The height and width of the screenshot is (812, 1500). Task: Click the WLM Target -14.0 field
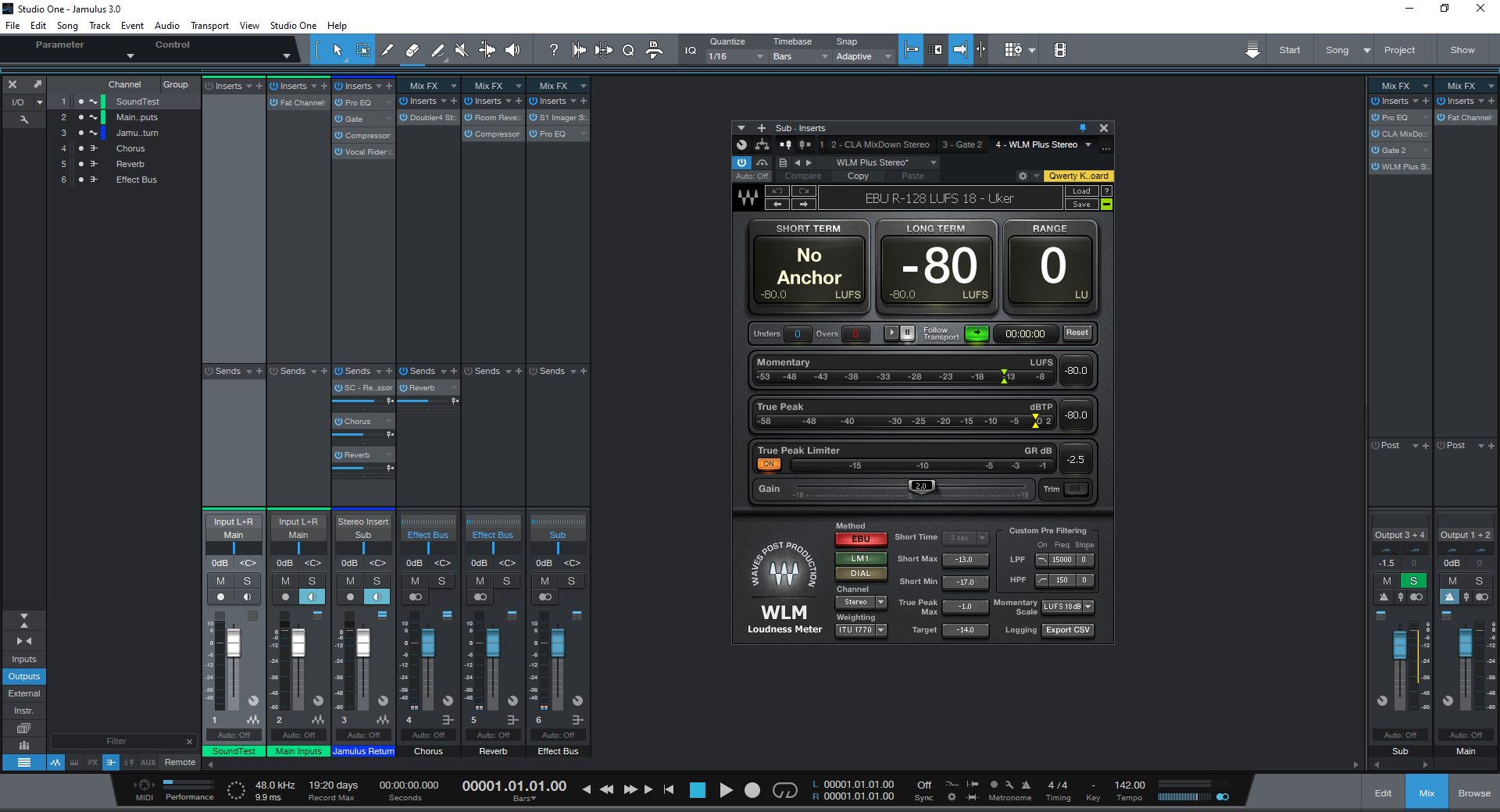(x=966, y=630)
